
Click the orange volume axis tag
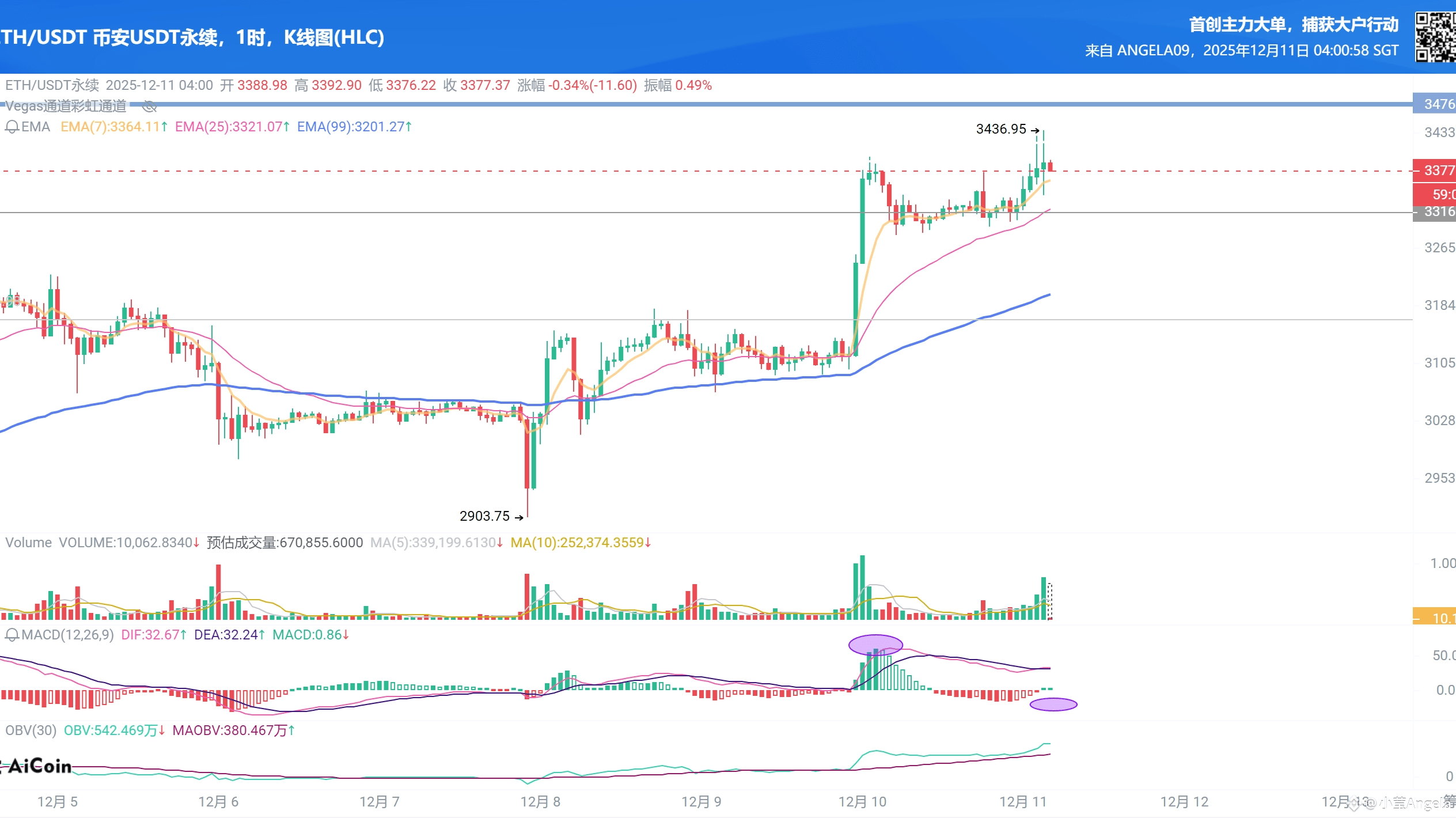point(1435,618)
